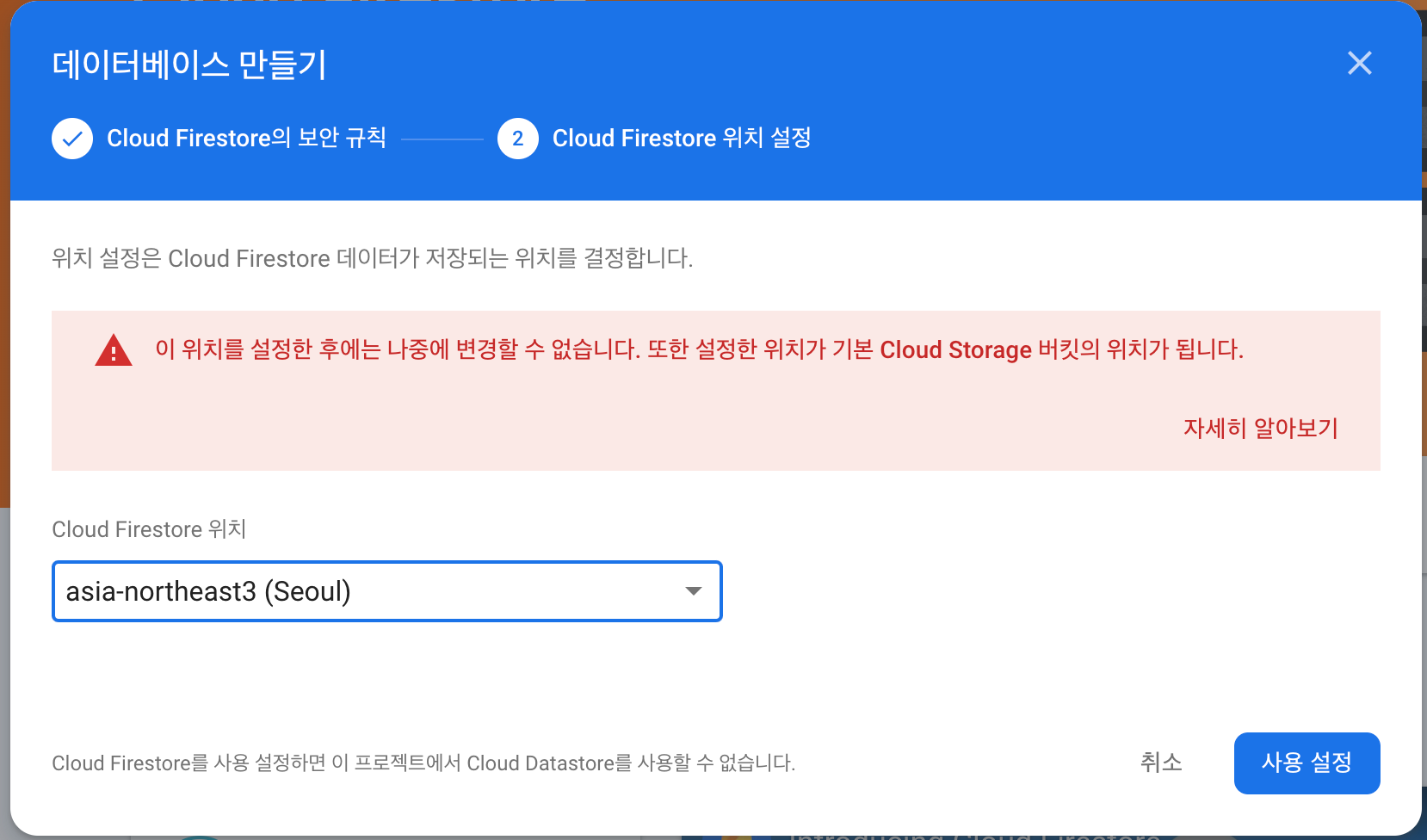Viewport: 1427px width, 840px height.
Task: Click the 사용 설정 button
Action: (1307, 763)
